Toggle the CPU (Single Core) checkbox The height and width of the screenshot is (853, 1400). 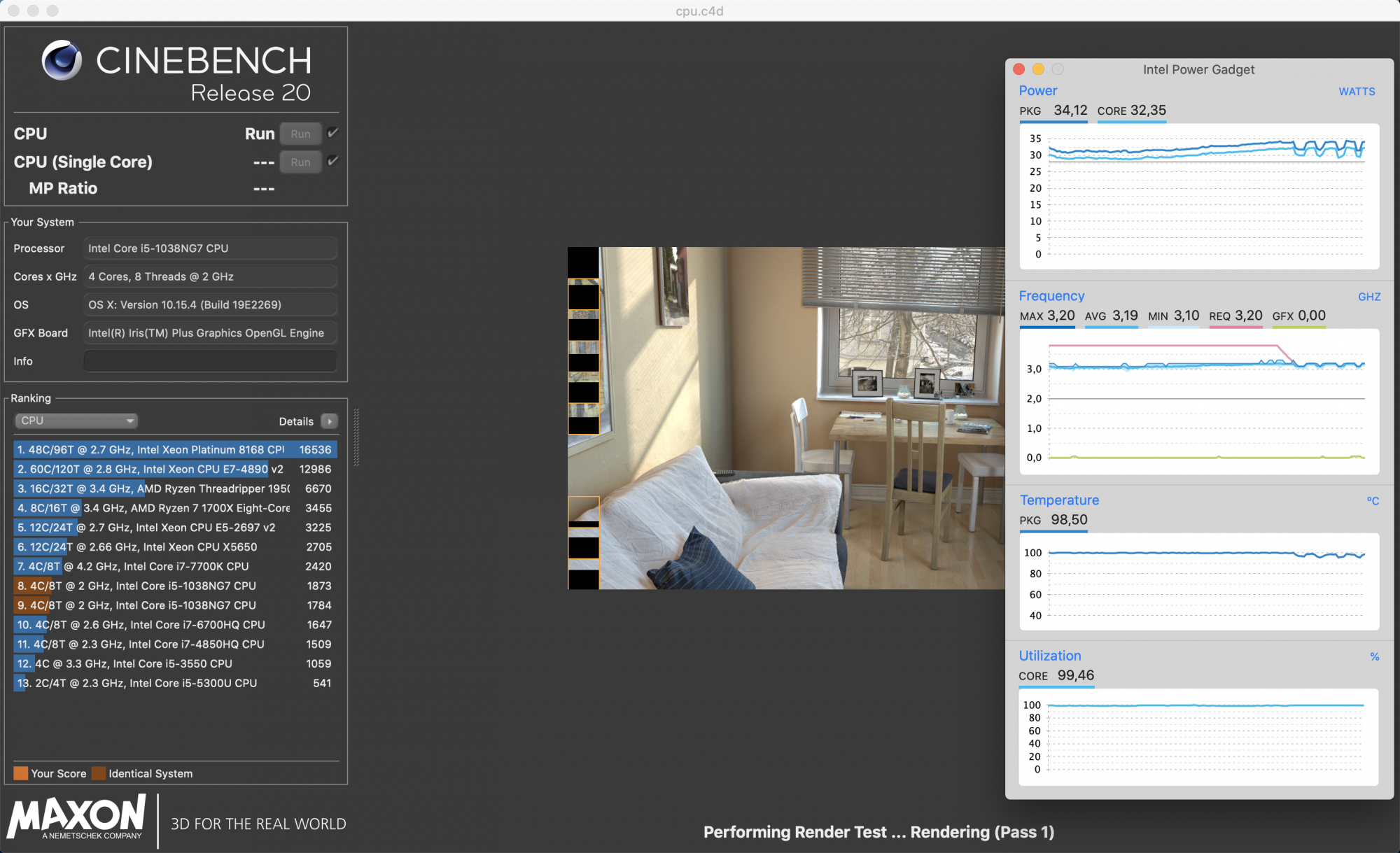click(333, 161)
